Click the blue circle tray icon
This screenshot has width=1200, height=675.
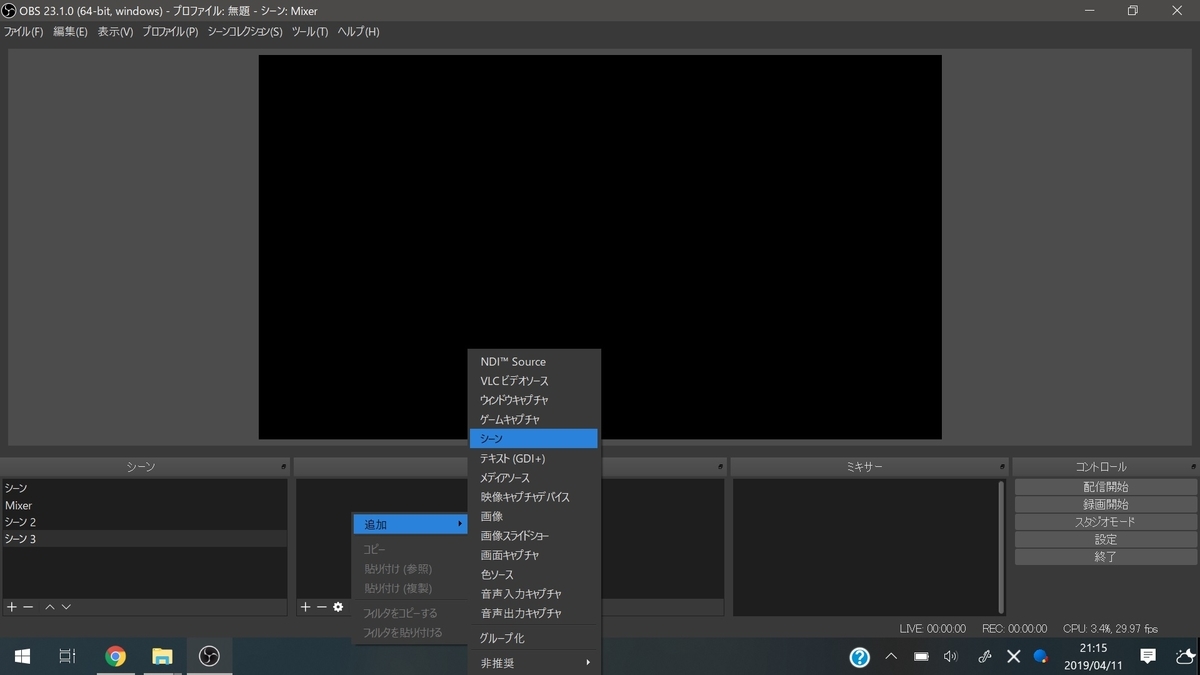[x=1041, y=657]
